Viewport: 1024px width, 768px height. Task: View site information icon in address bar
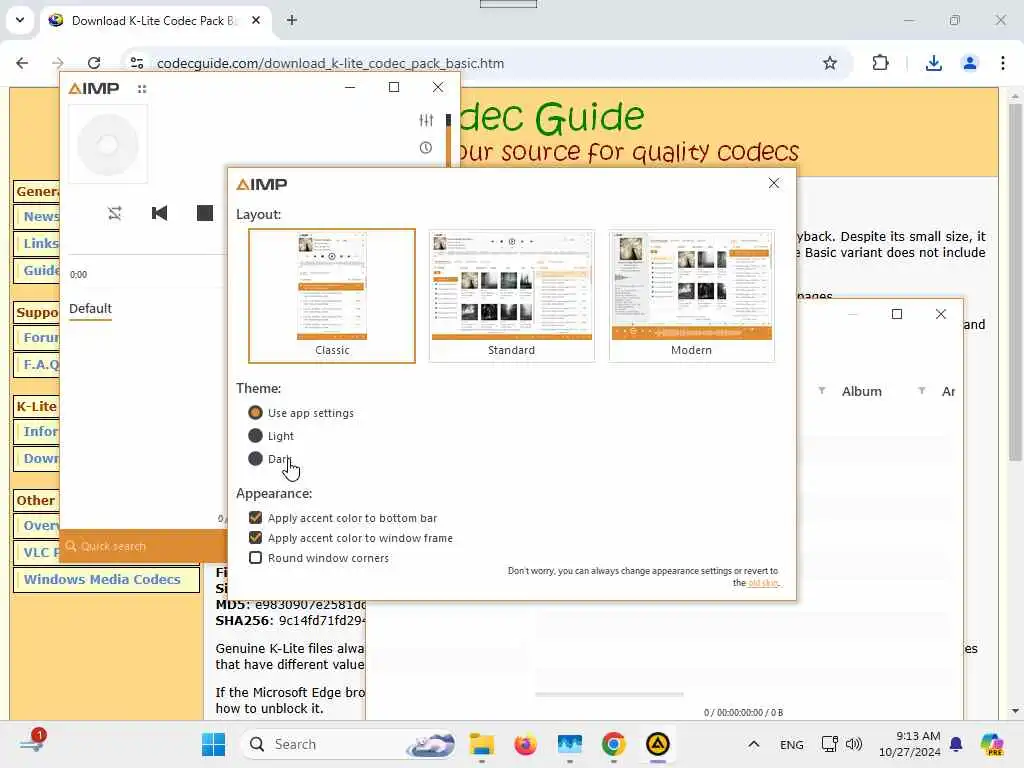pos(136,63)
